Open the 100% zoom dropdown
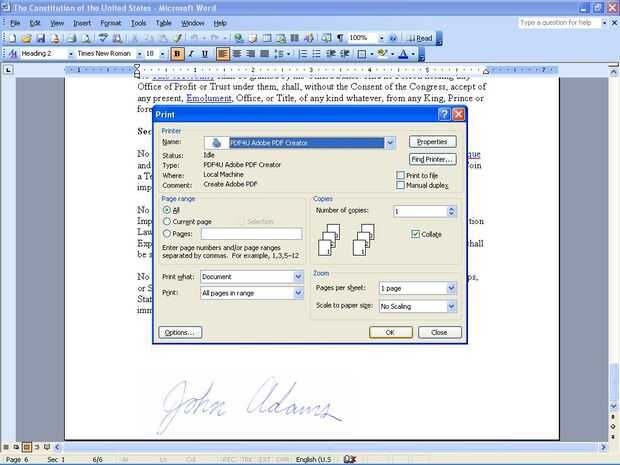Screen dimensions: 620x465 [381, 38]
